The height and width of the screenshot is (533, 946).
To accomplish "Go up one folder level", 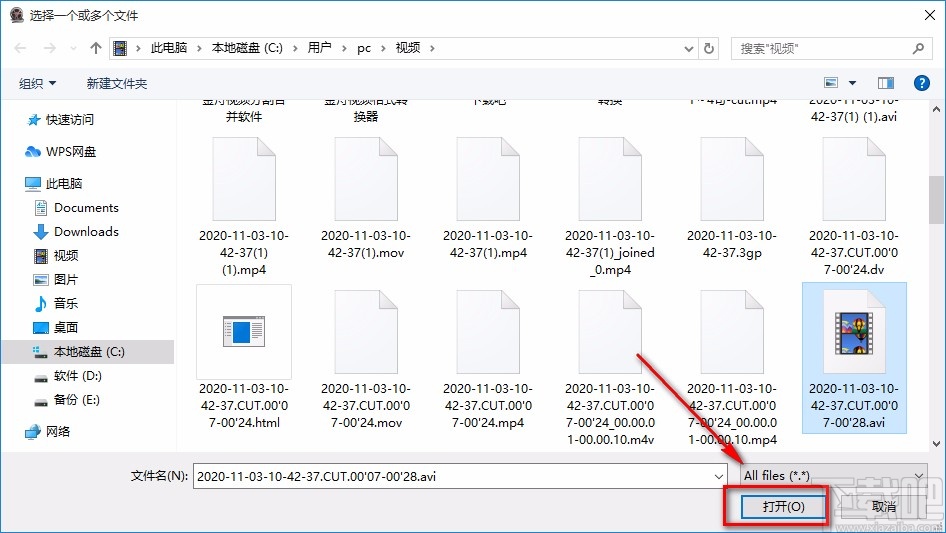I will click(x=95, y=48).
